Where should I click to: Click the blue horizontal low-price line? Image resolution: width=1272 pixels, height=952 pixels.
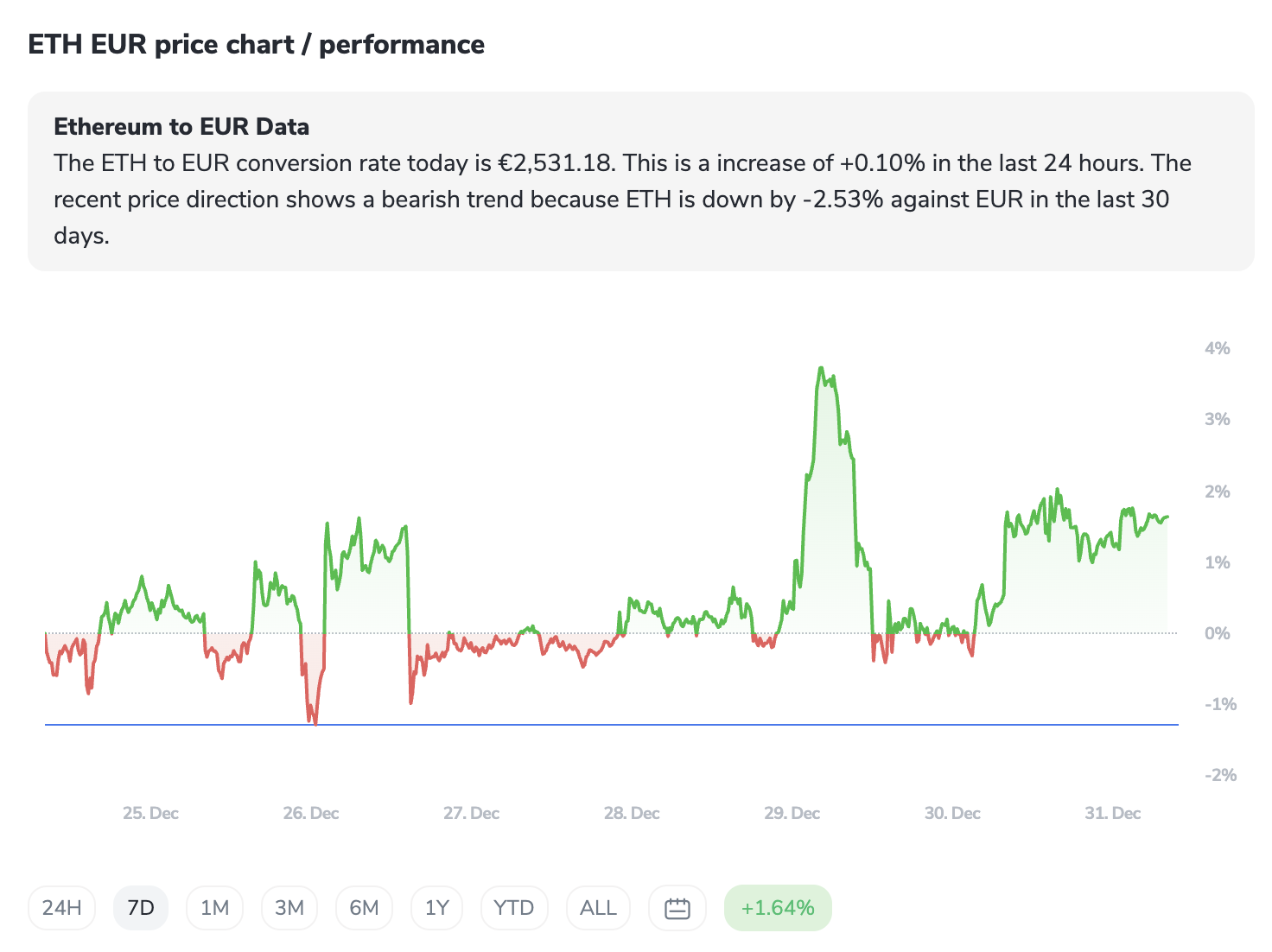click(605, 724)
